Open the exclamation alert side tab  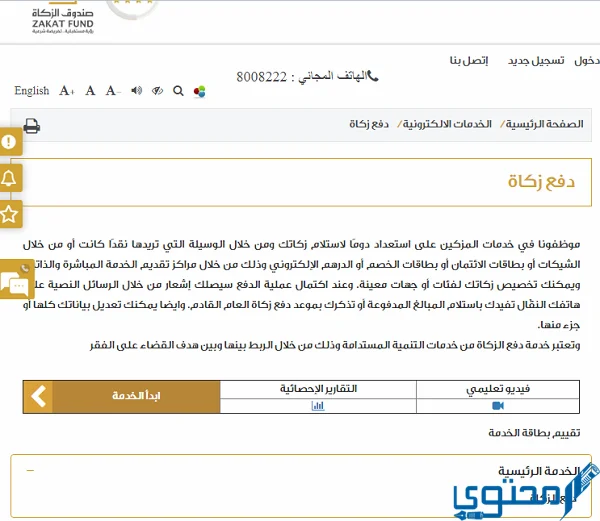(9, 142)
